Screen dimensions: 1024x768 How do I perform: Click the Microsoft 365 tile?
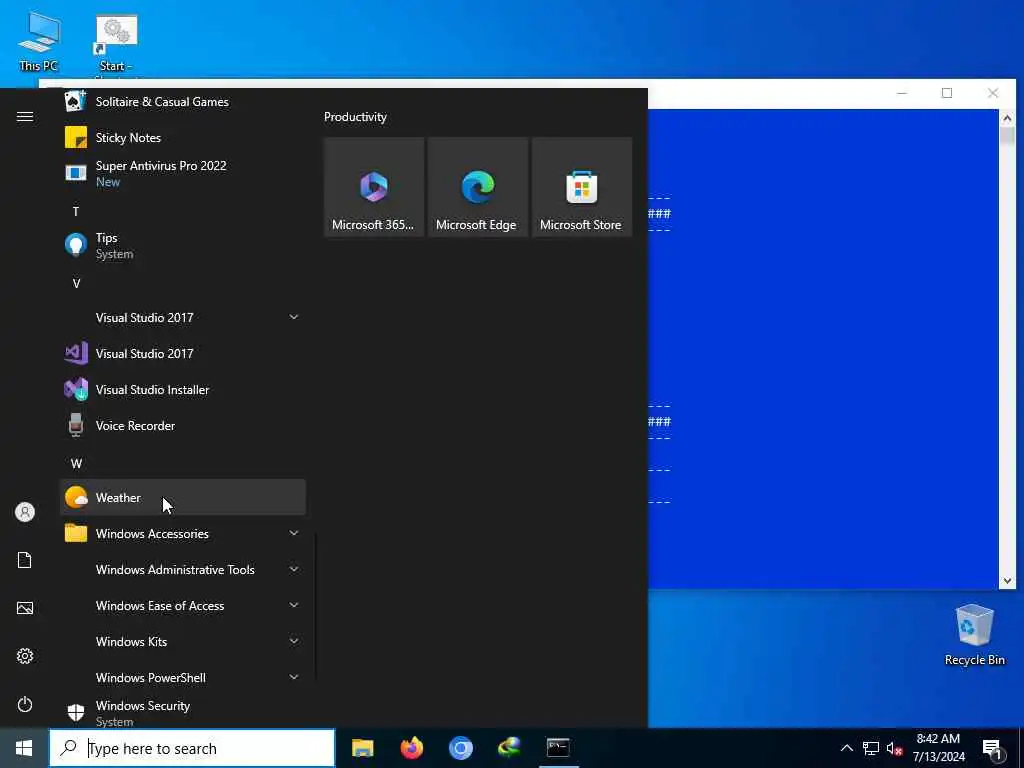tap(374, 187)
